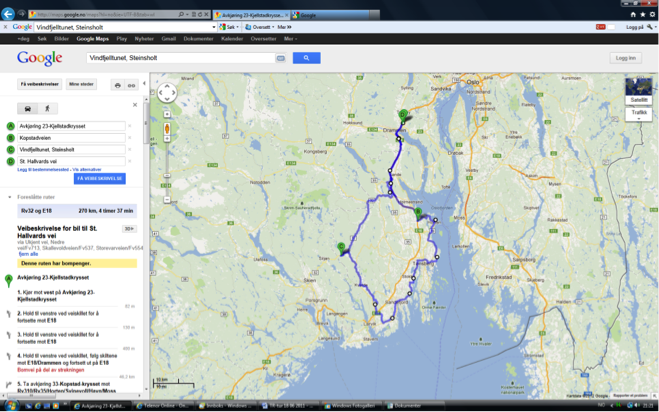659x412 pixels.
Task: Toggle the Trafikk layer
Action: pyautogui.click(x=638, y=113)
